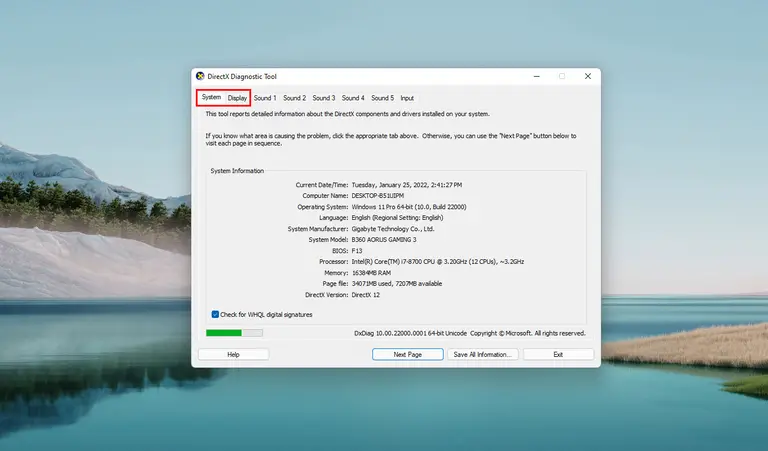Switch to the Input tab
This screenshot has width=768, height=451.
pyautogui.click(x=407, y=98)
